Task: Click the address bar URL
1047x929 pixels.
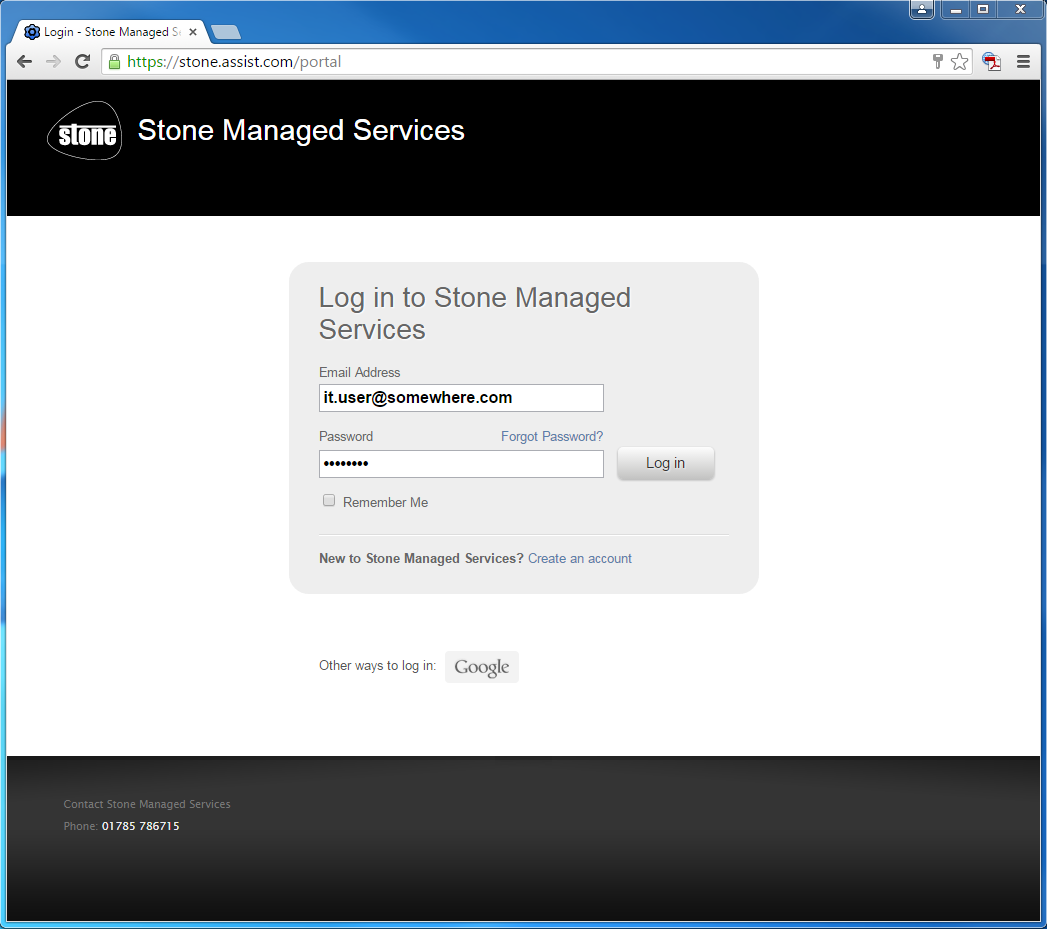Action: 234,62
